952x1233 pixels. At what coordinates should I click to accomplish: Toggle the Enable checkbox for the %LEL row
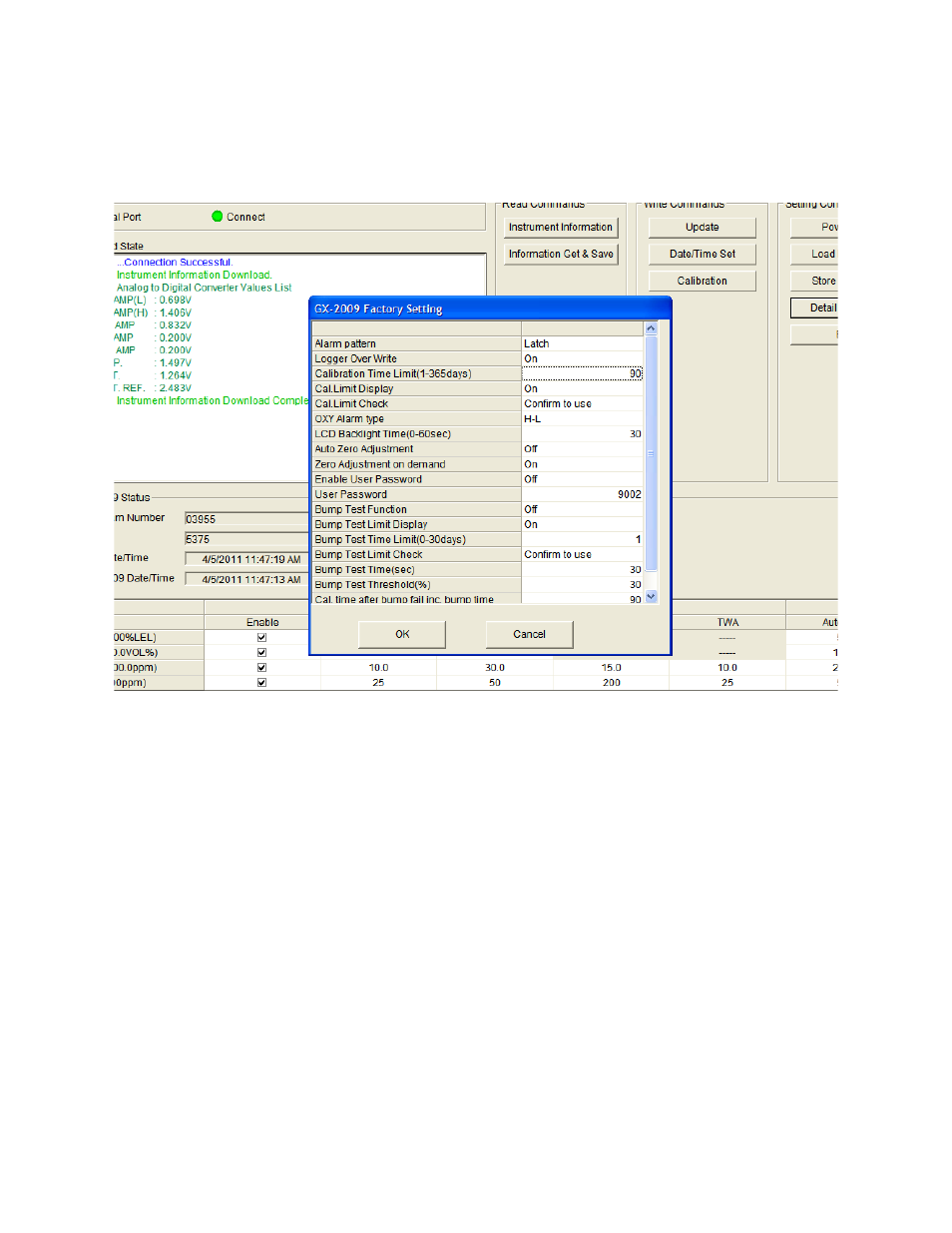point(261,637)
